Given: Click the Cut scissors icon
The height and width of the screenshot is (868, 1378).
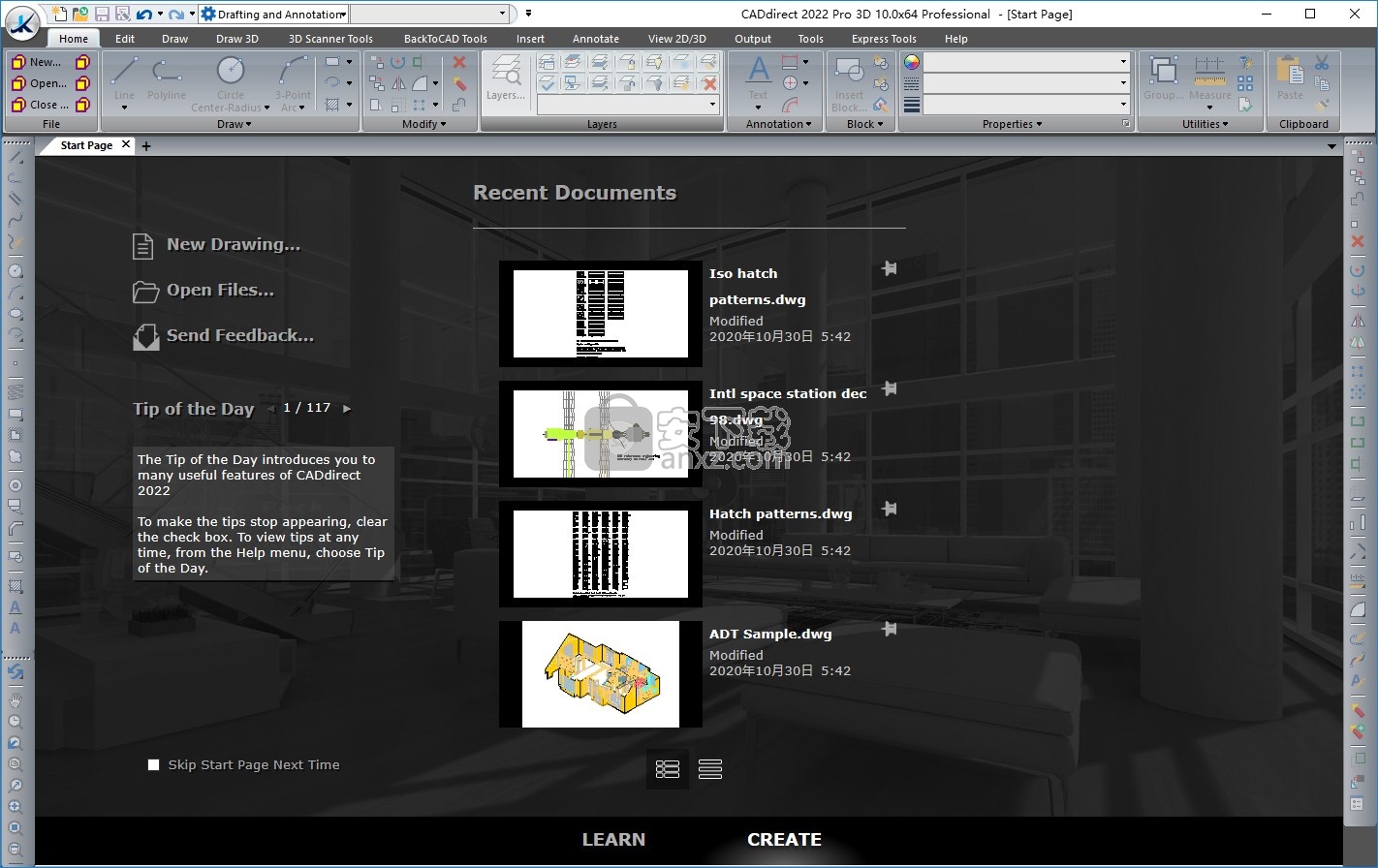Looking at the screenshot, I should point(1322,62).
